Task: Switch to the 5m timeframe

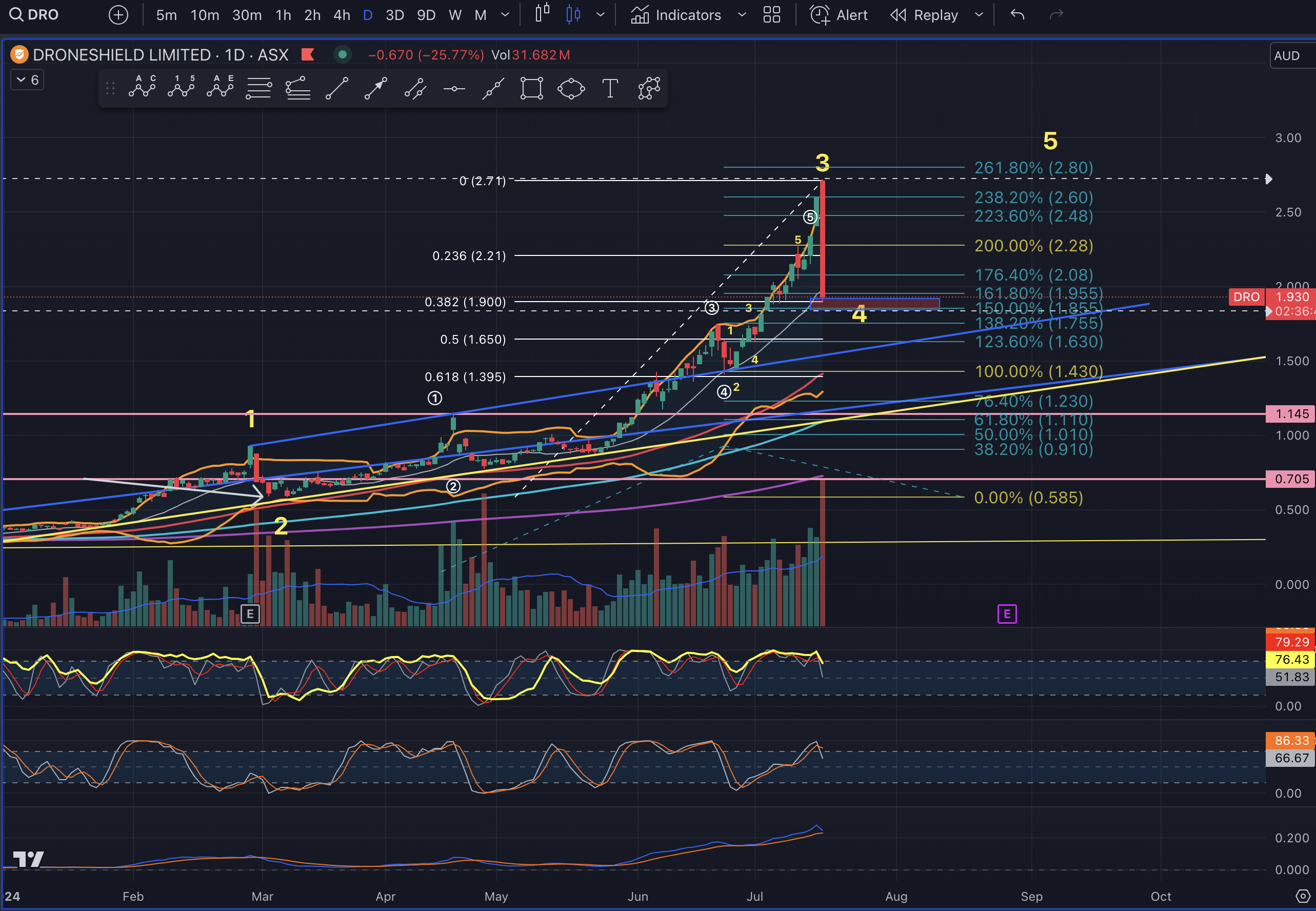Action: click(167, 15)
